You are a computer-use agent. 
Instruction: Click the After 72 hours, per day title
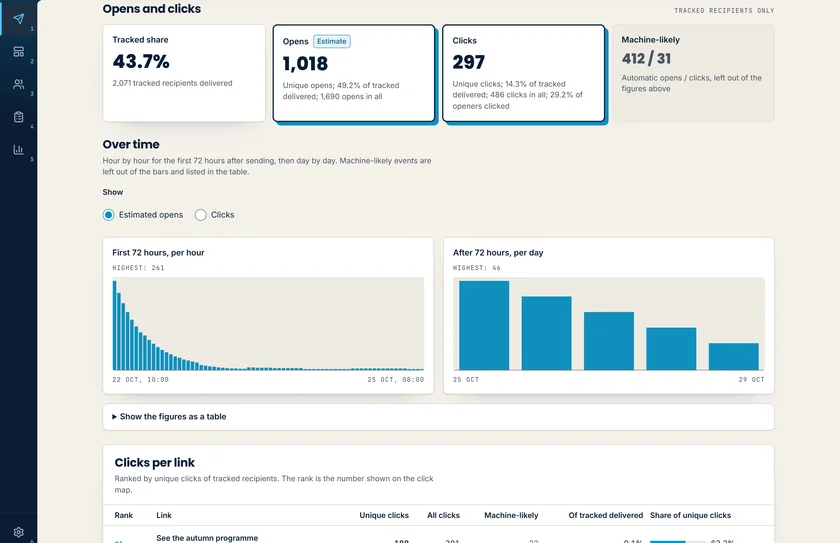498,253
